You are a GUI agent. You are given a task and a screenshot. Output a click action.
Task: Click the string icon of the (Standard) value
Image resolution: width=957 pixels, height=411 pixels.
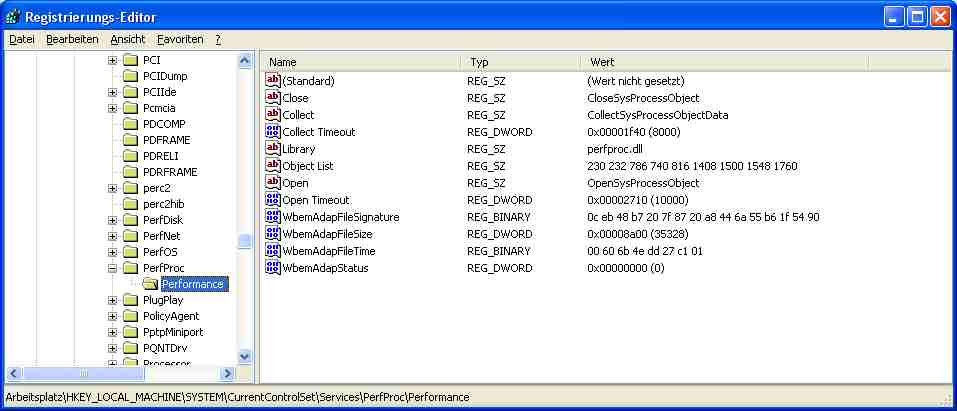tap(273, 80)
